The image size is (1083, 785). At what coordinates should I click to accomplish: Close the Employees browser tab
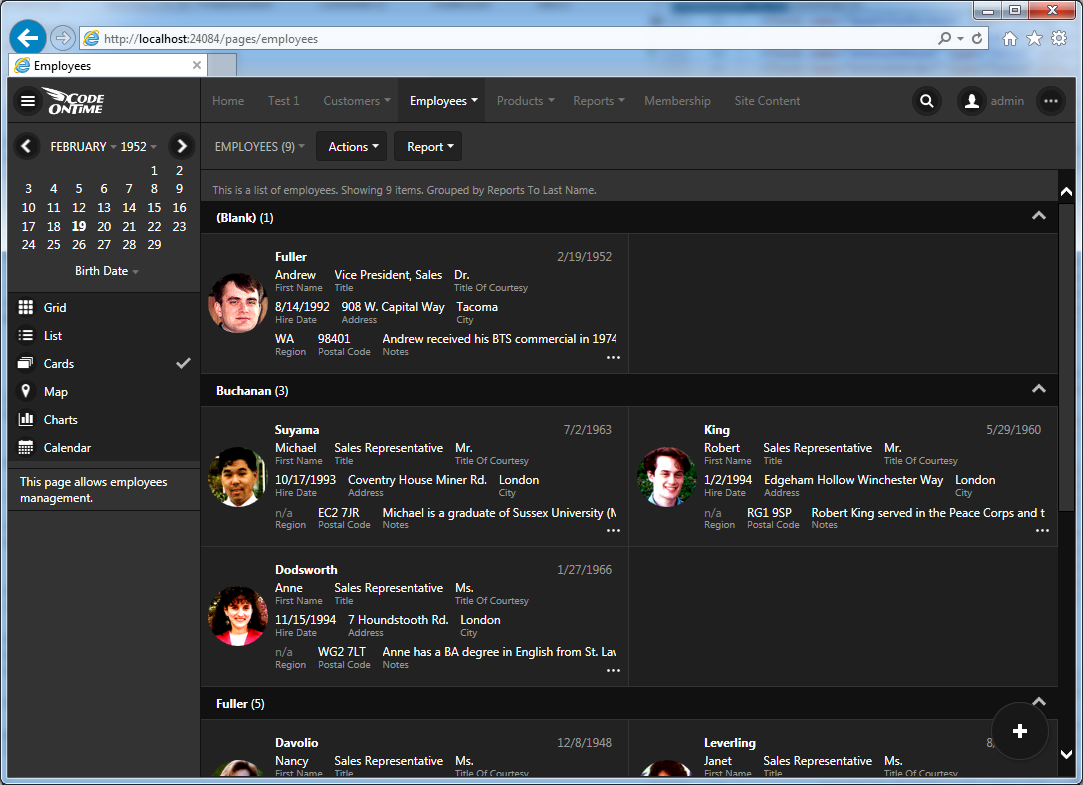tap(197, 65)
